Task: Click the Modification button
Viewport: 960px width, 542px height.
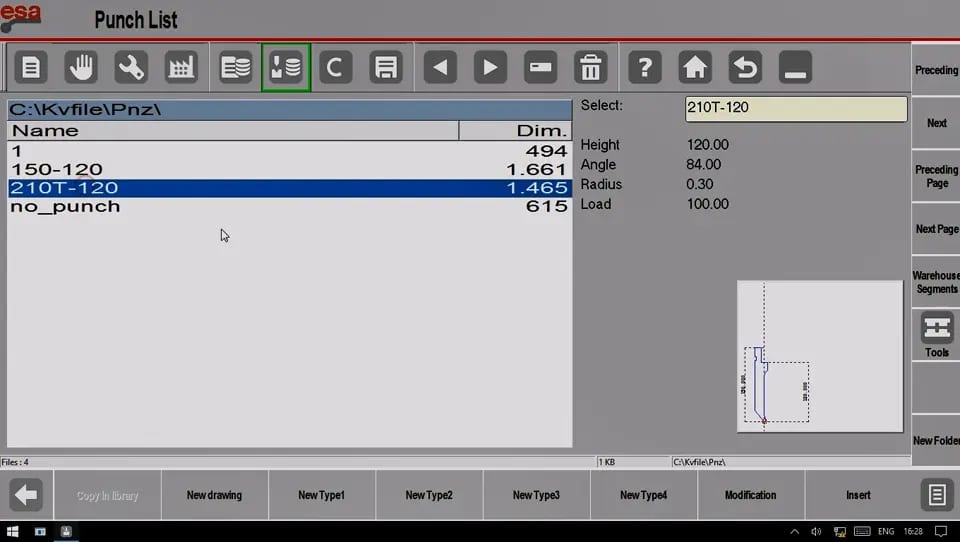Action: (x=751, y=495)
